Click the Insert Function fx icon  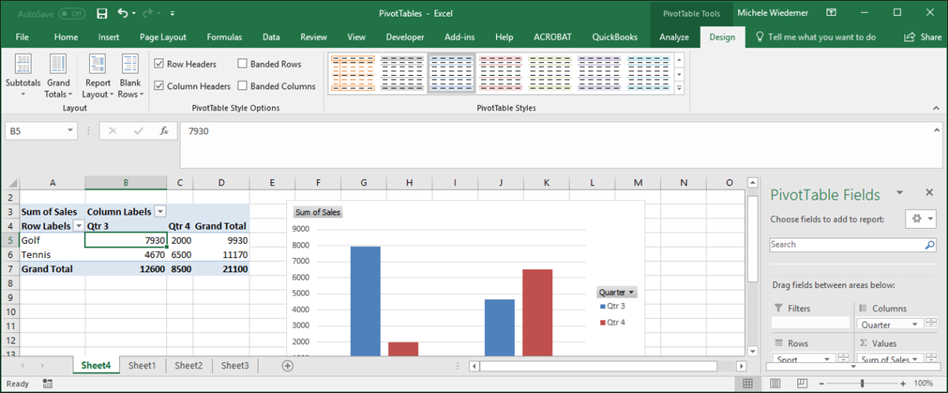pyautogui.click(x=164, y=131)
